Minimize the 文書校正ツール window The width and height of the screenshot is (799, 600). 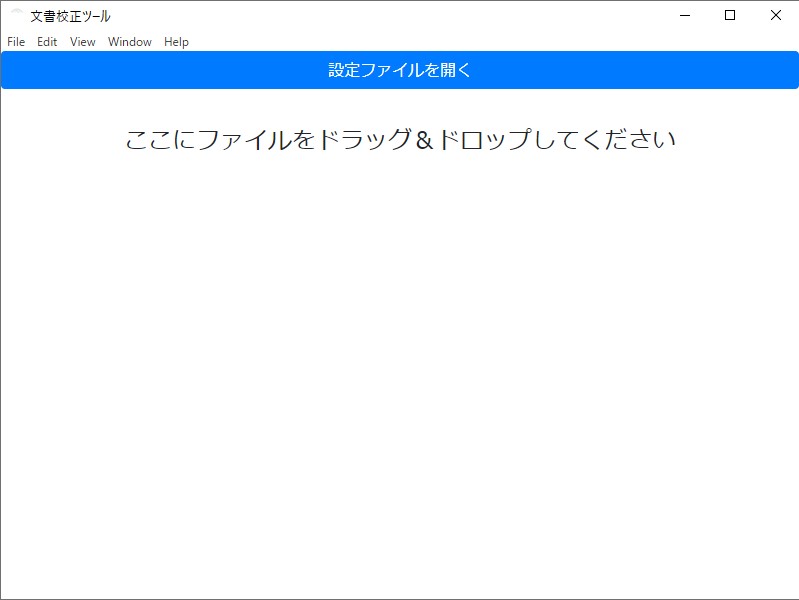pyautogui.click(x=685, y=15)
